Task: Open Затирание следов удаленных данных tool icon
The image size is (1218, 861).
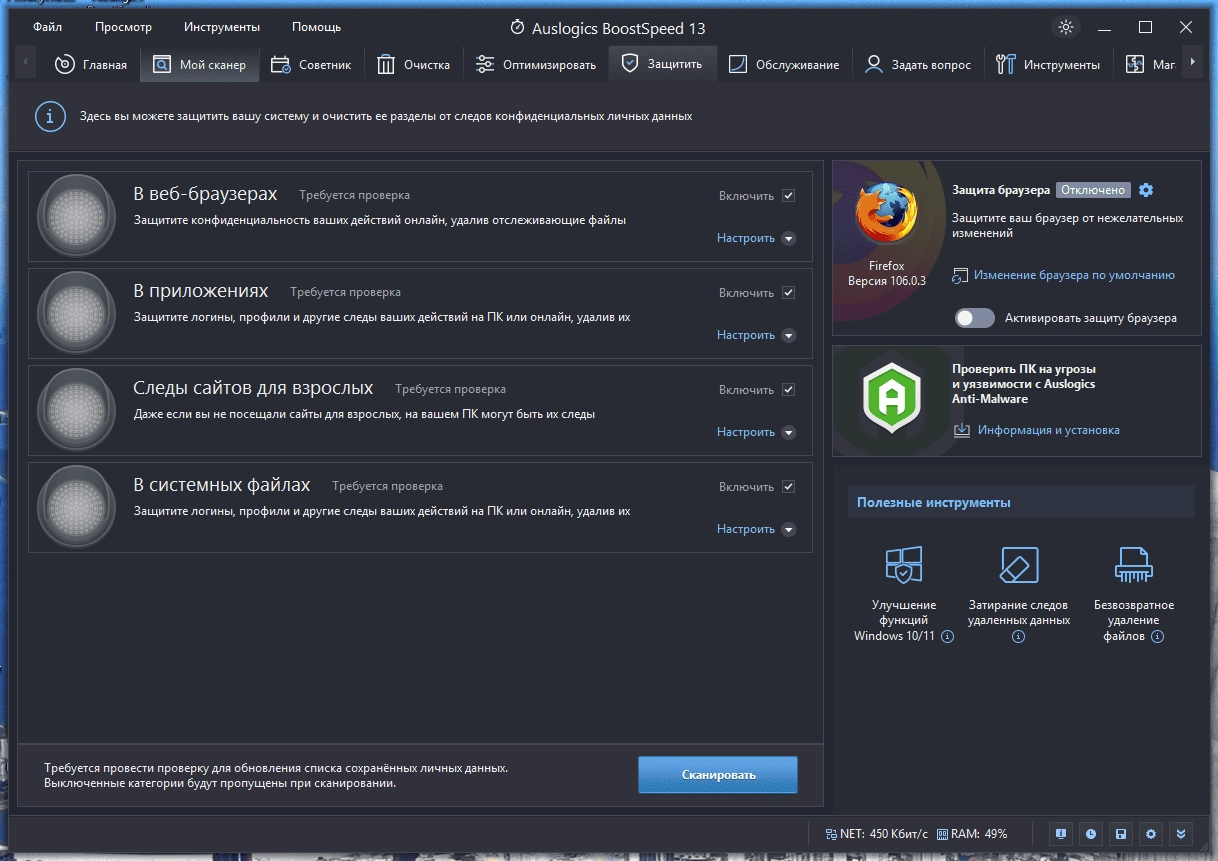Action: (1019, 565)
